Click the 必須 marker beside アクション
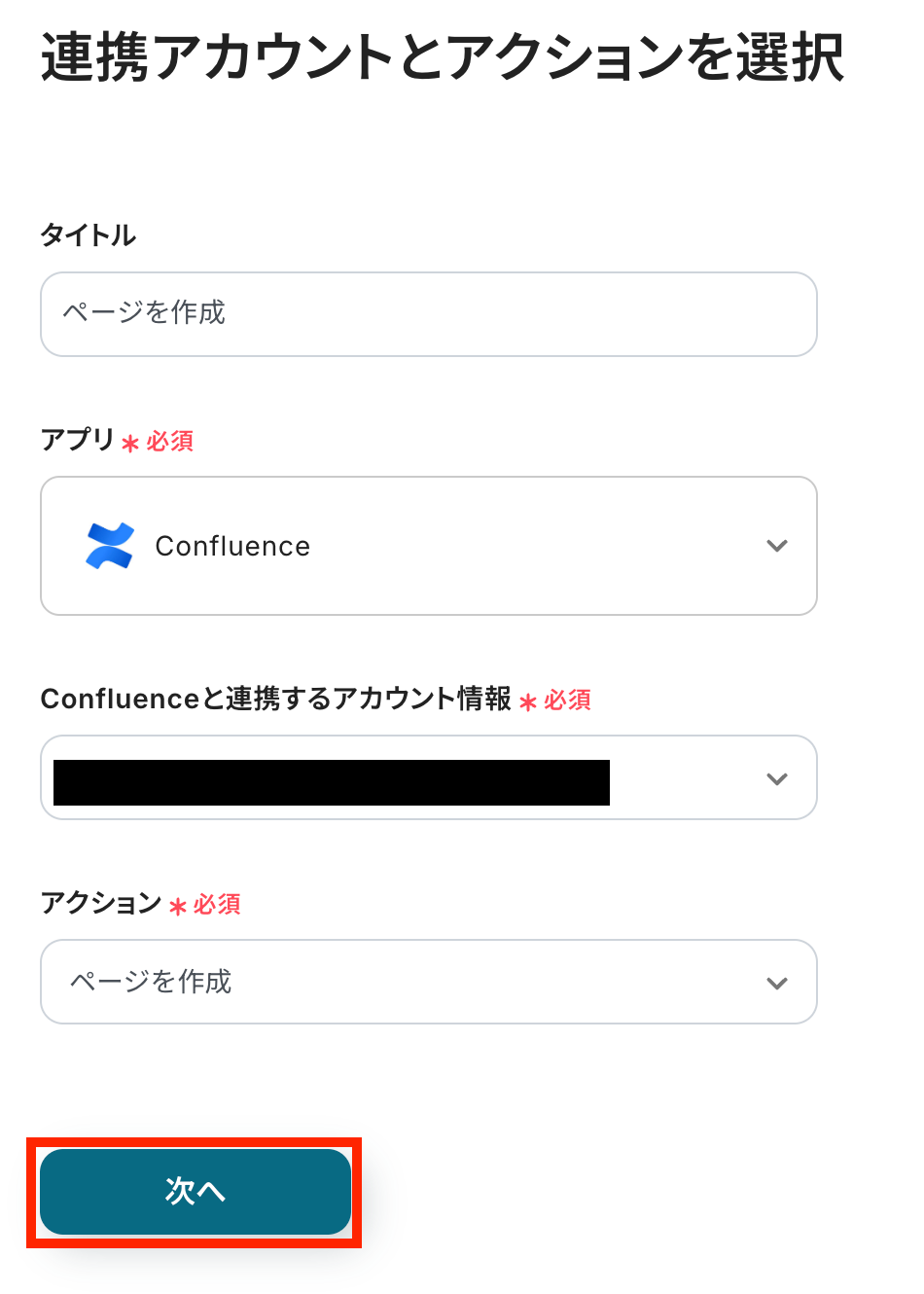This screenshot has width=924, height=1294. pyautogui.click(x=217, y=905)
